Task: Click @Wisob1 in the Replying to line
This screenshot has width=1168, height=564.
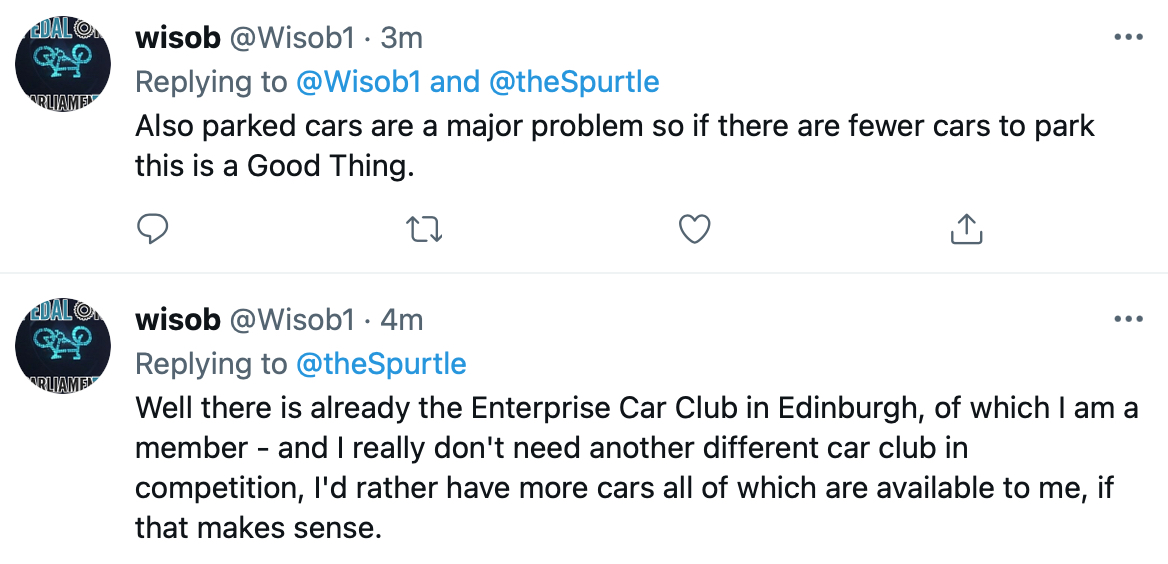Action: [358, 81]
